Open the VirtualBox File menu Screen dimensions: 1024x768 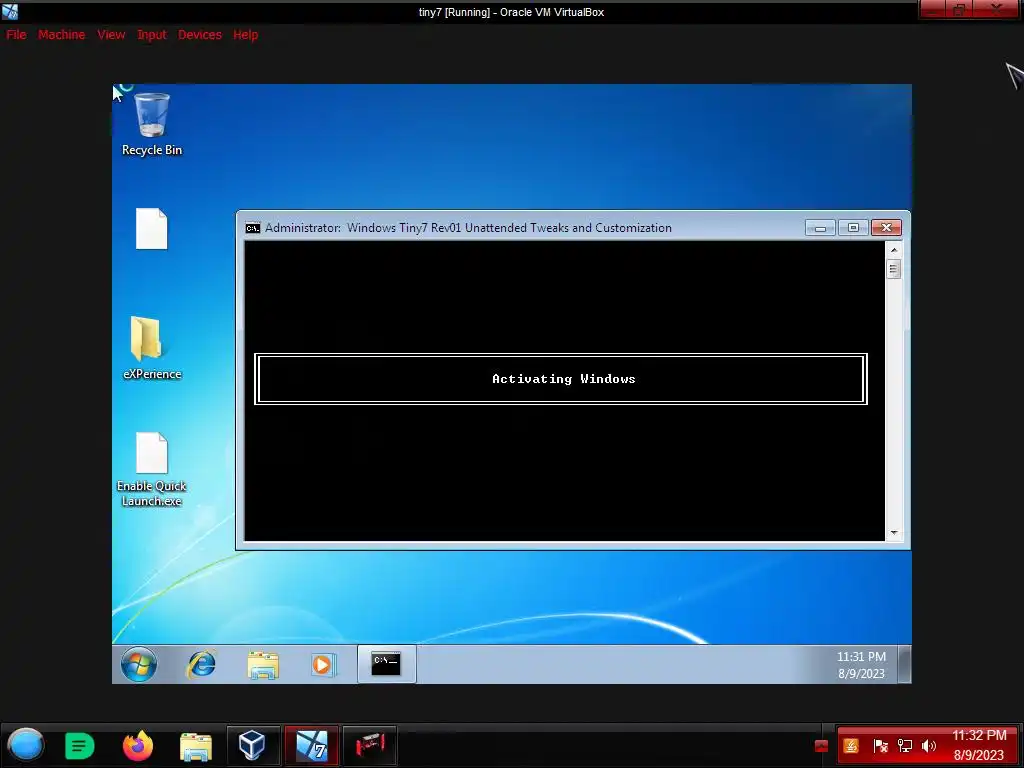tap(16, 35)
